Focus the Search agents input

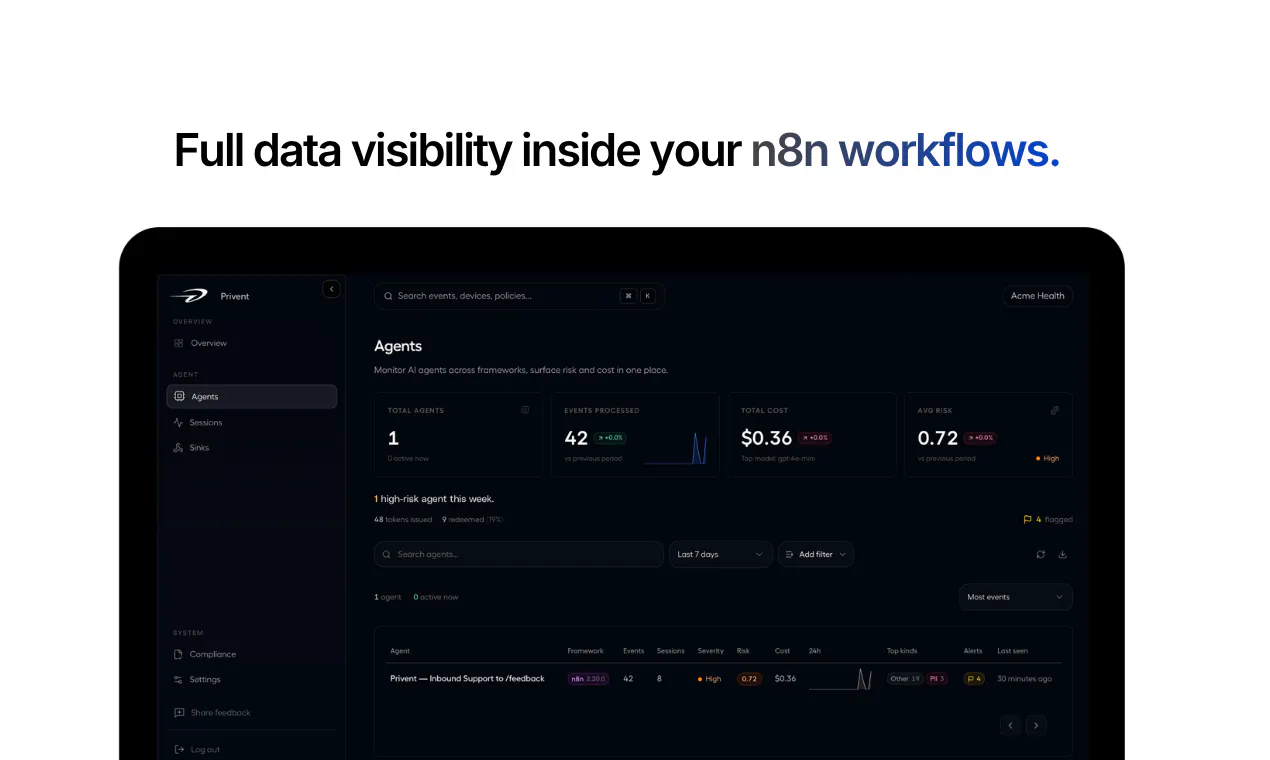[x=519, y=554]
